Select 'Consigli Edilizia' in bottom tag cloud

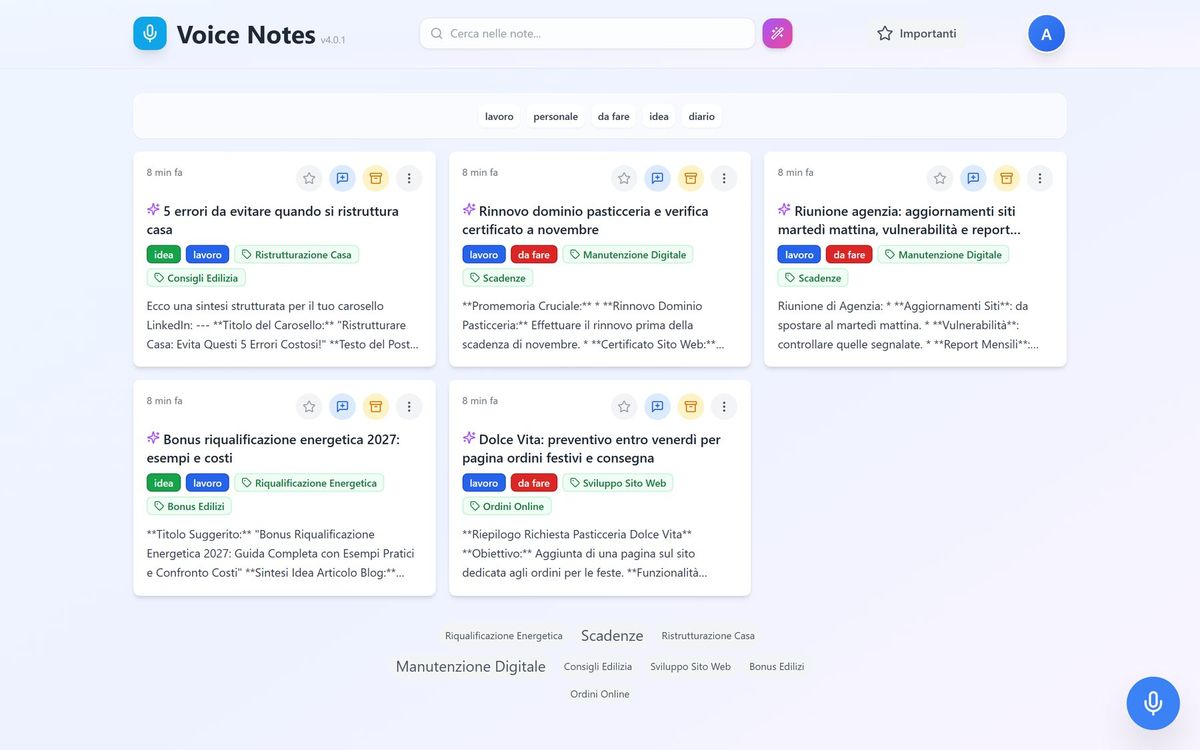point(598,667)
